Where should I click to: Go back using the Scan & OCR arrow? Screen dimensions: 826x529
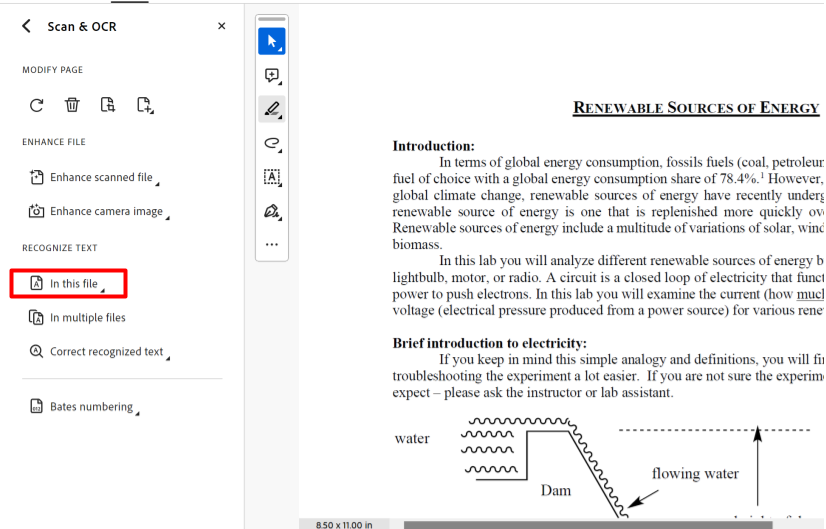click(x=26, y=26)
